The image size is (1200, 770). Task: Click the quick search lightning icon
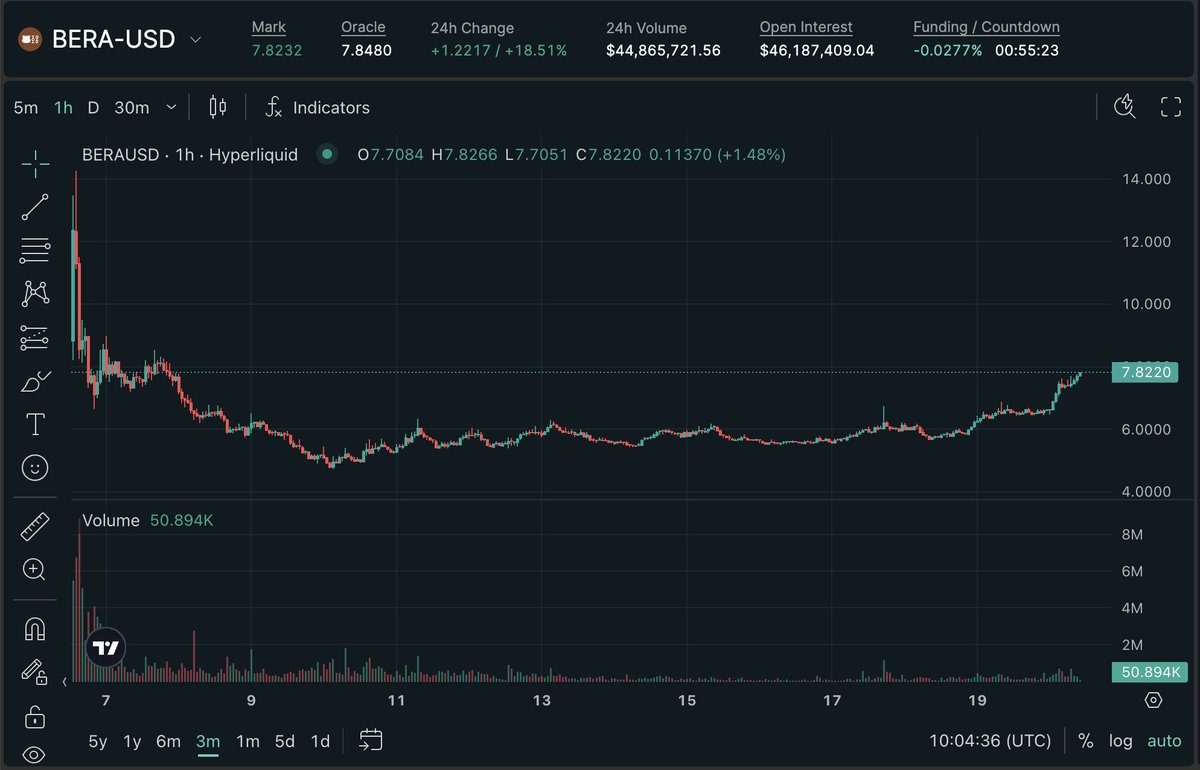(x=1126, y=107)
